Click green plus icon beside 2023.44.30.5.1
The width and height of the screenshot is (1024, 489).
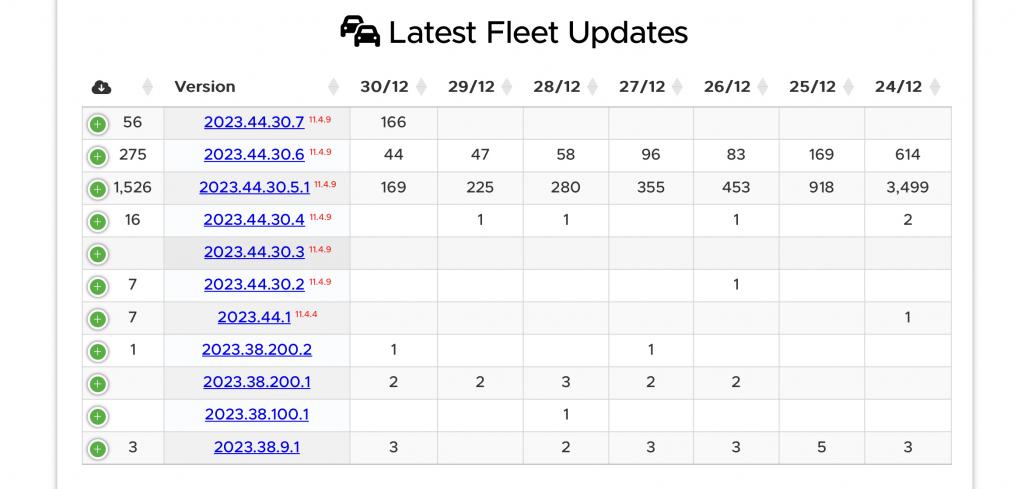[97, 189]
